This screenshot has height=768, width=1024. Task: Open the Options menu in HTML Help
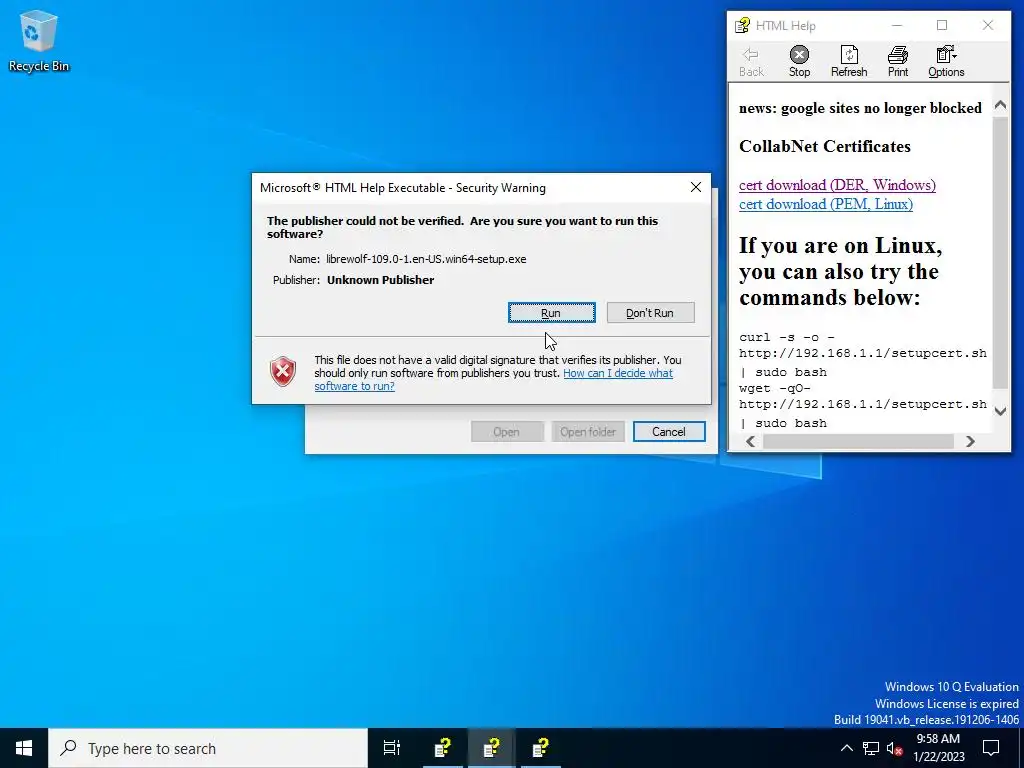point(946,62)
